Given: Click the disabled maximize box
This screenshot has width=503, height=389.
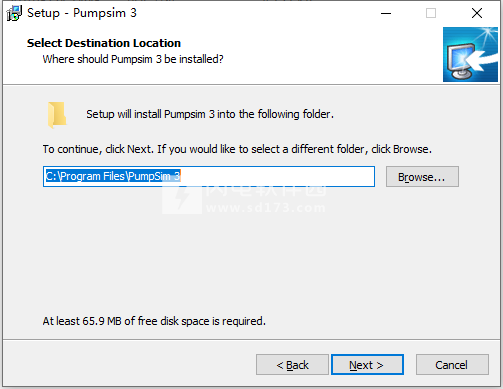Looking at the screenshot, I should 431,13.
